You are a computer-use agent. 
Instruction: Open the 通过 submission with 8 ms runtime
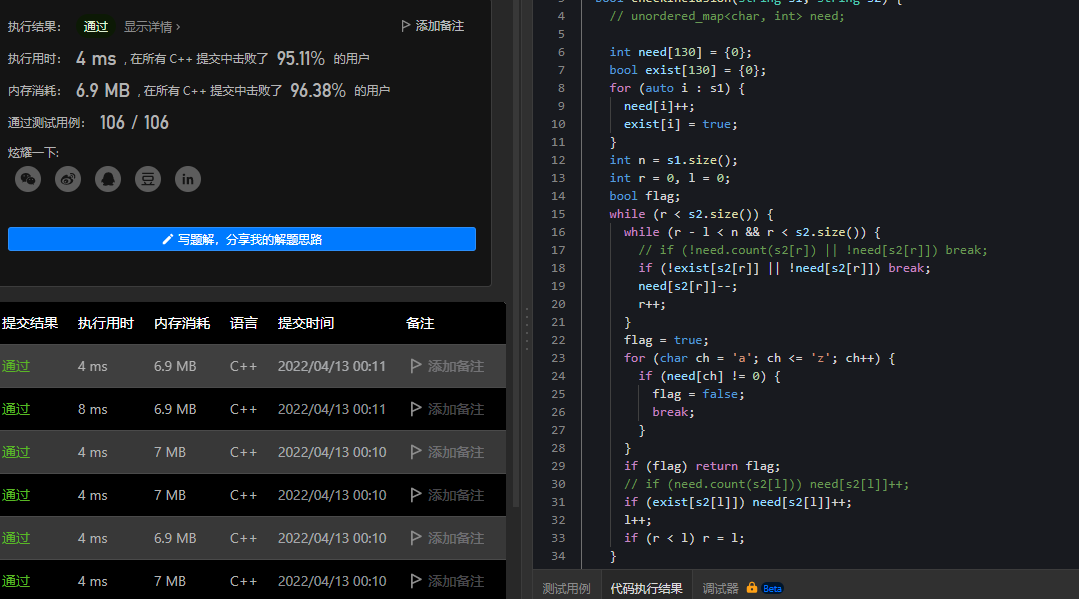pos(16,409)
